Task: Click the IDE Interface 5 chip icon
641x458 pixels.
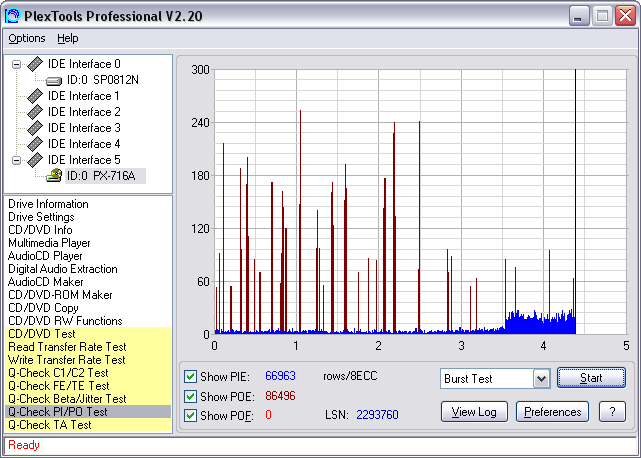Action: click(35, 160)
